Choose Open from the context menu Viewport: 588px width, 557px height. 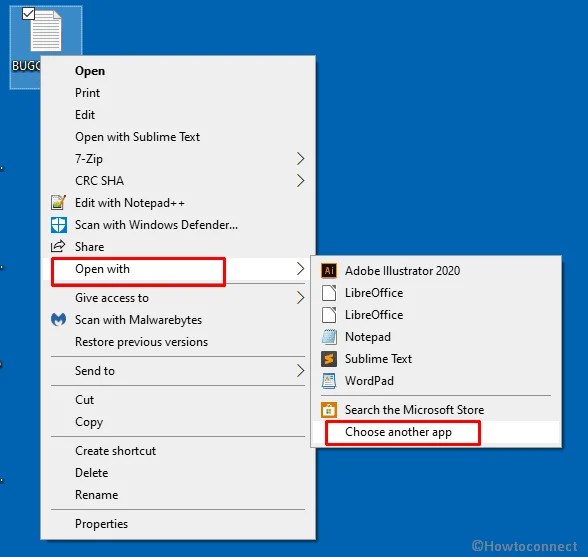click(178, 71)
